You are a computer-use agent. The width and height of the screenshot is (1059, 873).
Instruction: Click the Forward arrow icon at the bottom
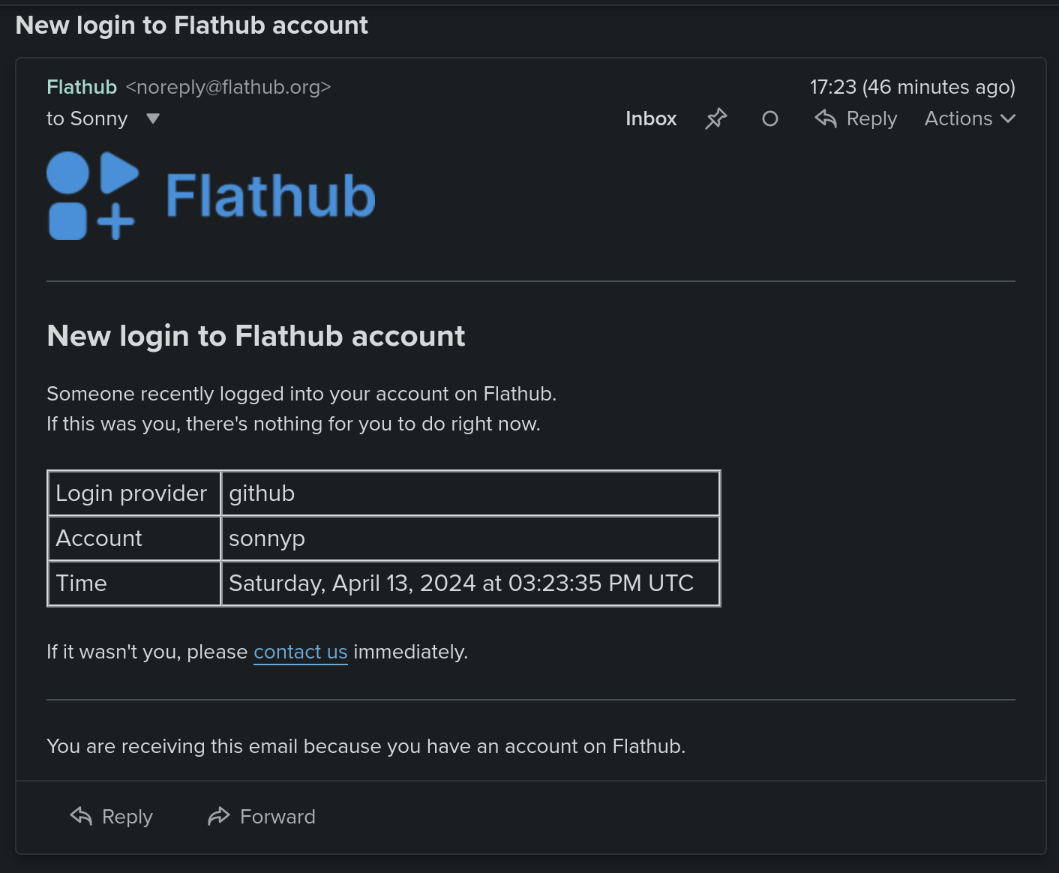(218, 817)
